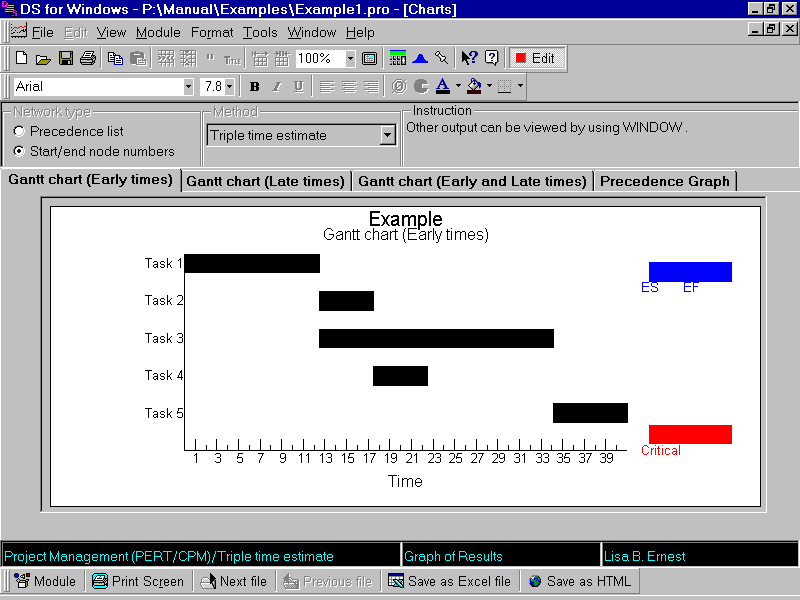Screen dimensions: 800x600
Task: Click the Open folder icon
Action: [44, 59]
